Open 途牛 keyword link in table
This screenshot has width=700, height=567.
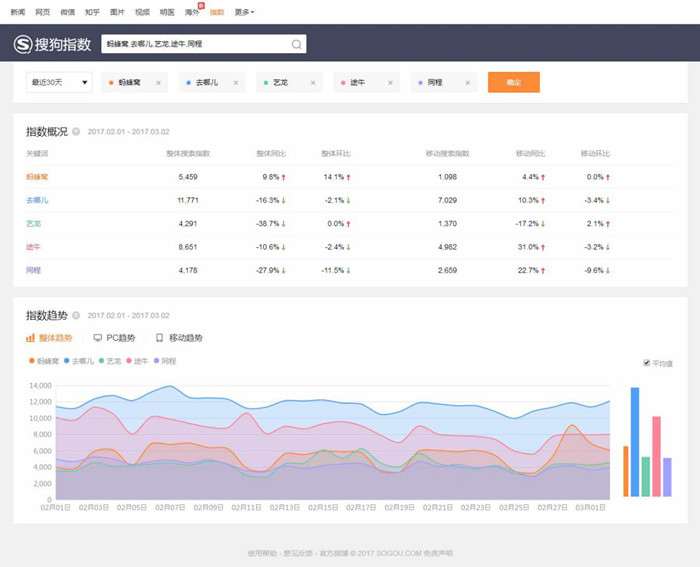pyautogui.click(x=33, y=247)
